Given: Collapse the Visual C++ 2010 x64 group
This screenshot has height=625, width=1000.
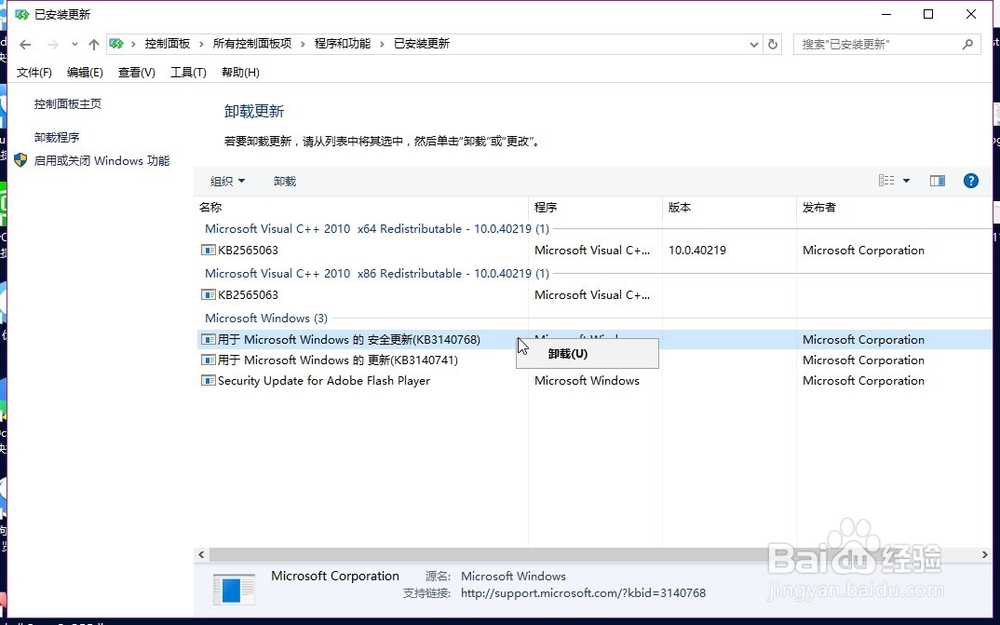Looking at the screenshot, I should [377, 229].
